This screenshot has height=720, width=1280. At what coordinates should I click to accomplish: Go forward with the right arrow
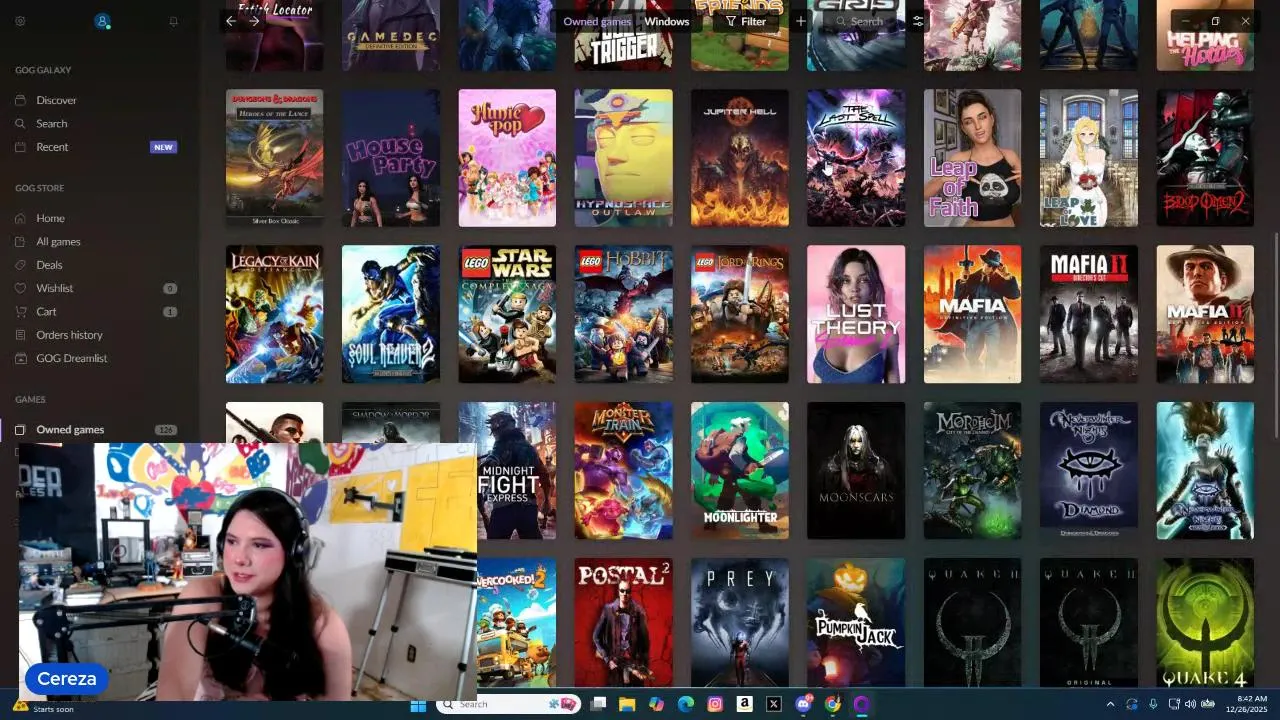click(254, 21)
